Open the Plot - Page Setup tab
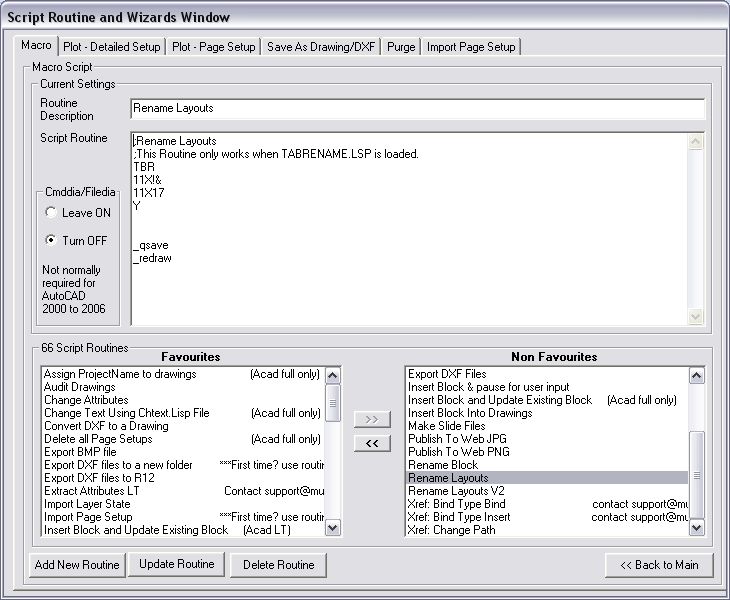Image resolution: width=730 pixels, height=600 pixels. click(214, 47)
